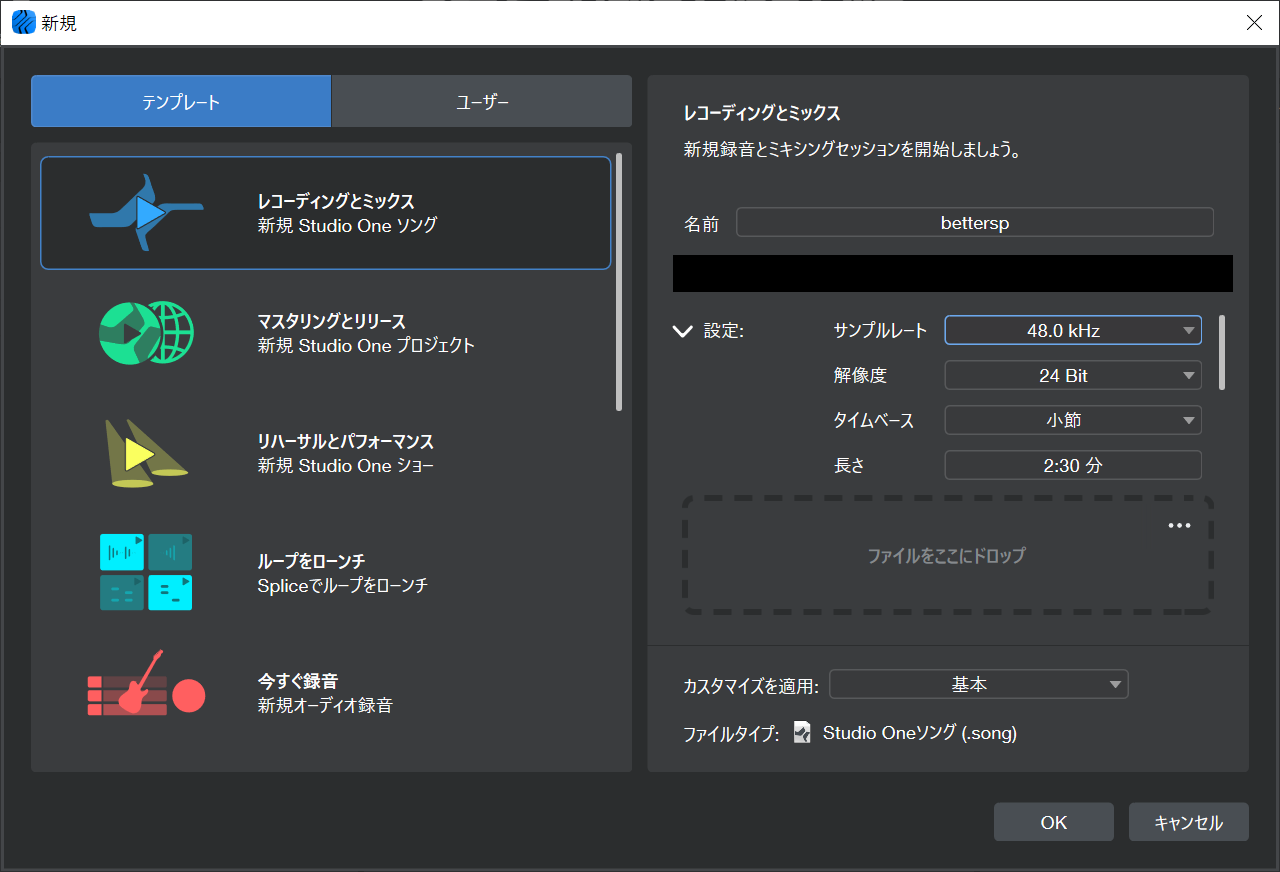Confirm with the OK button
Image resolution: width=1280 pixels, height=872 pixels.
[1054, 822]
